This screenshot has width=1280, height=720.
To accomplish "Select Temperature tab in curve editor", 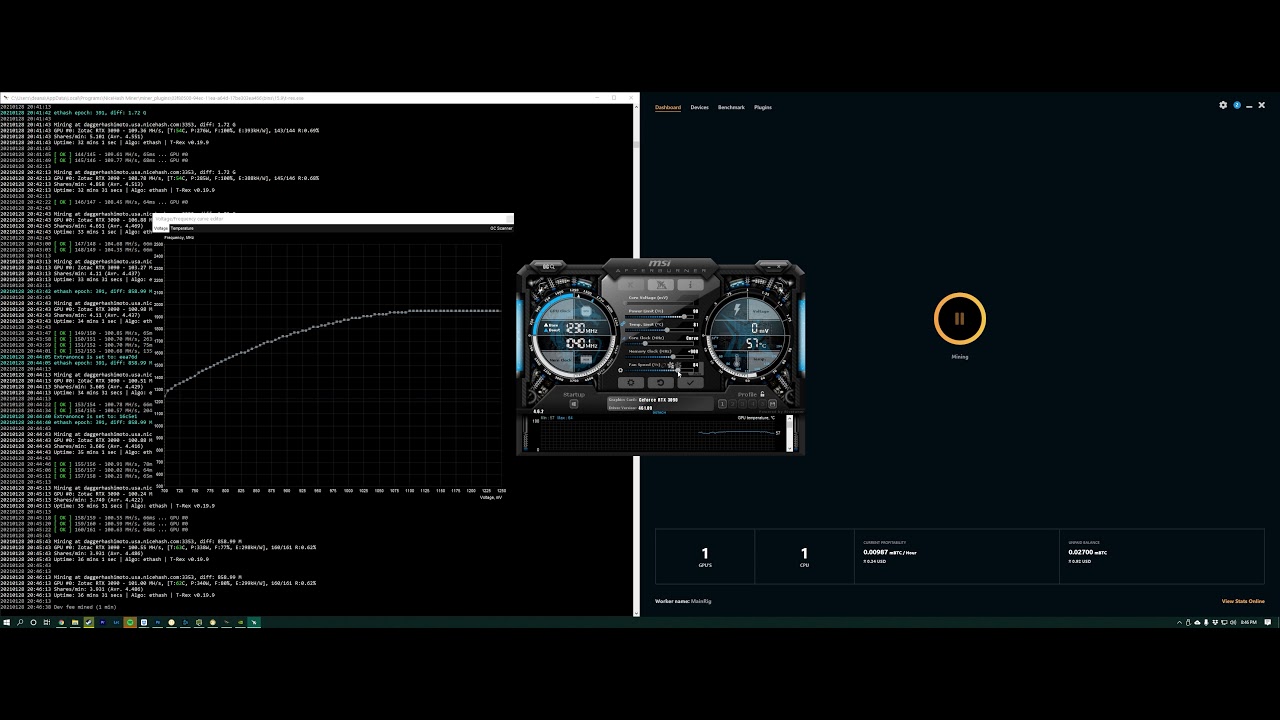I will click(182, 228).
